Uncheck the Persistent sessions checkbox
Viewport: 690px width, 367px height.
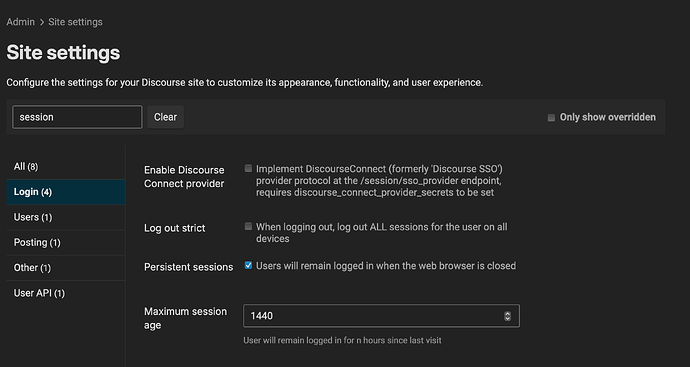point(249,265)
